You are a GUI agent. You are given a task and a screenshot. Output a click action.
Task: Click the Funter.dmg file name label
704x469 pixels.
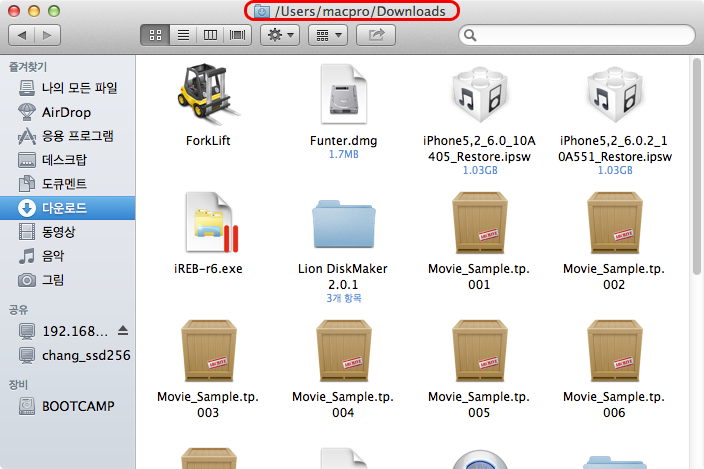coord(343,141)
